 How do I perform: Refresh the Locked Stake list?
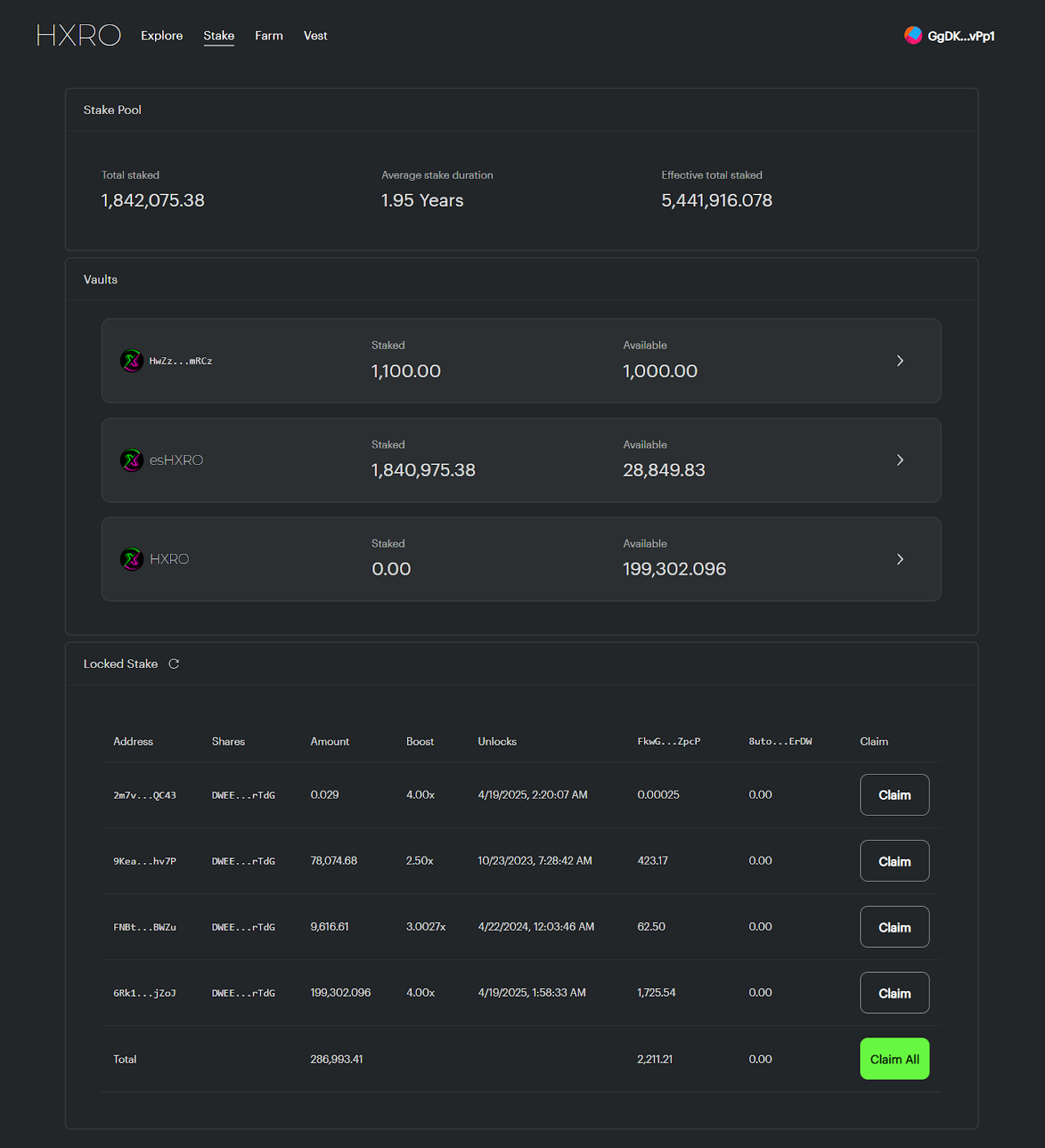[174, 664]
